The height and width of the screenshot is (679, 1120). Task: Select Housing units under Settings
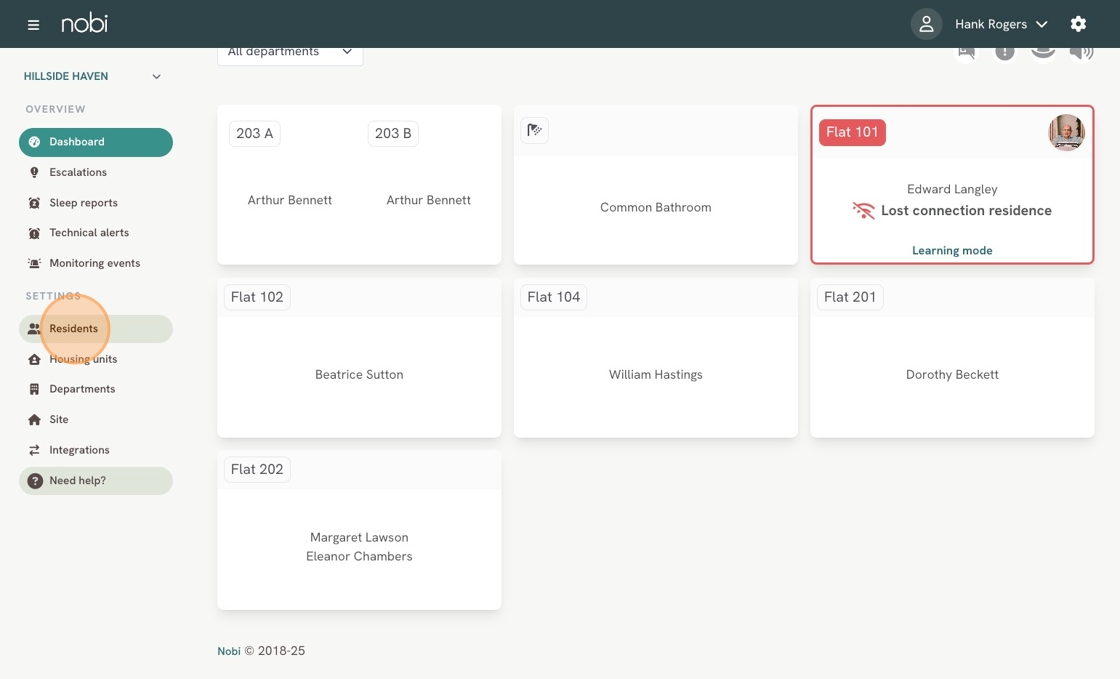point(83,359)
